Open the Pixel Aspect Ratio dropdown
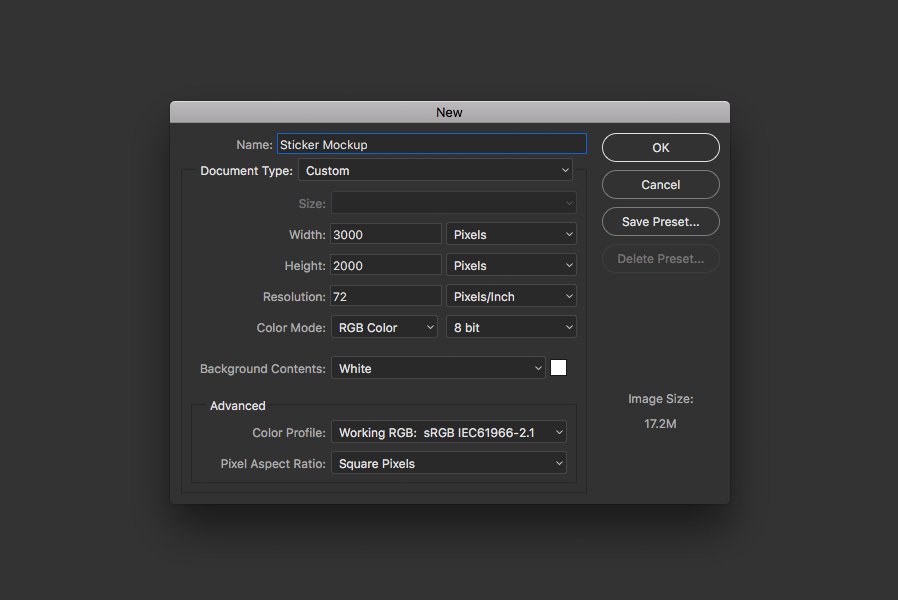This screenshot has width=898, height=600. 449,463
